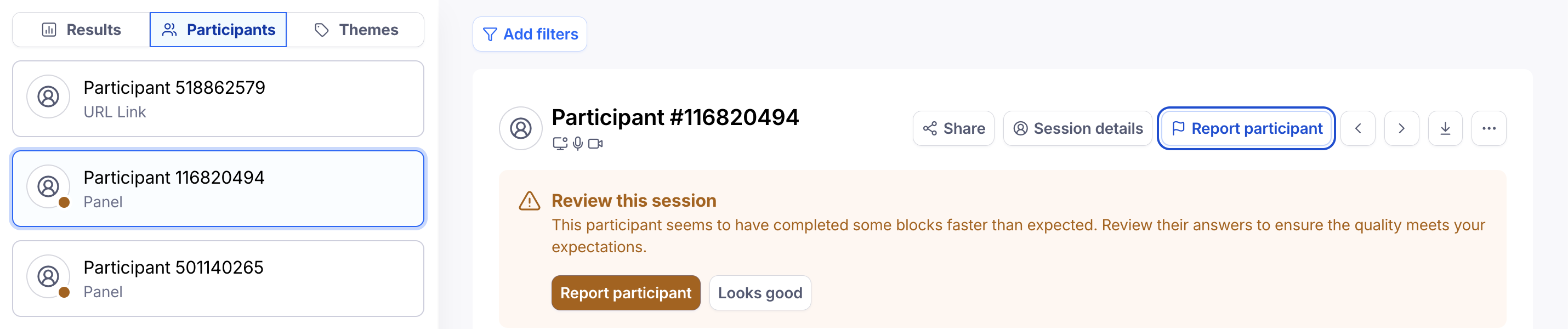Viewport: 1568px width, 329px height.
Task: Switch to the Themes tab
Action: click(355, 30)
